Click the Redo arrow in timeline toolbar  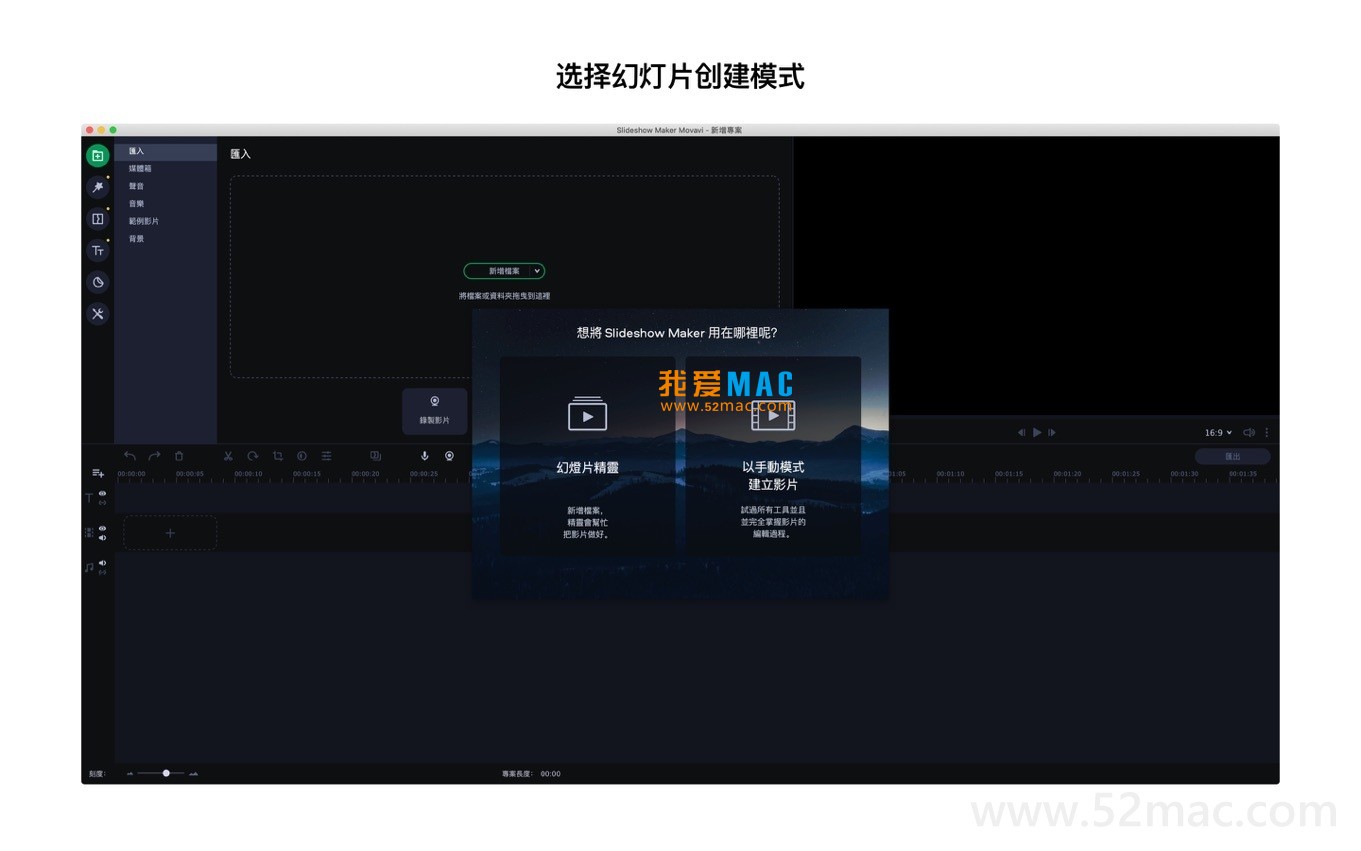pos(154,456)
